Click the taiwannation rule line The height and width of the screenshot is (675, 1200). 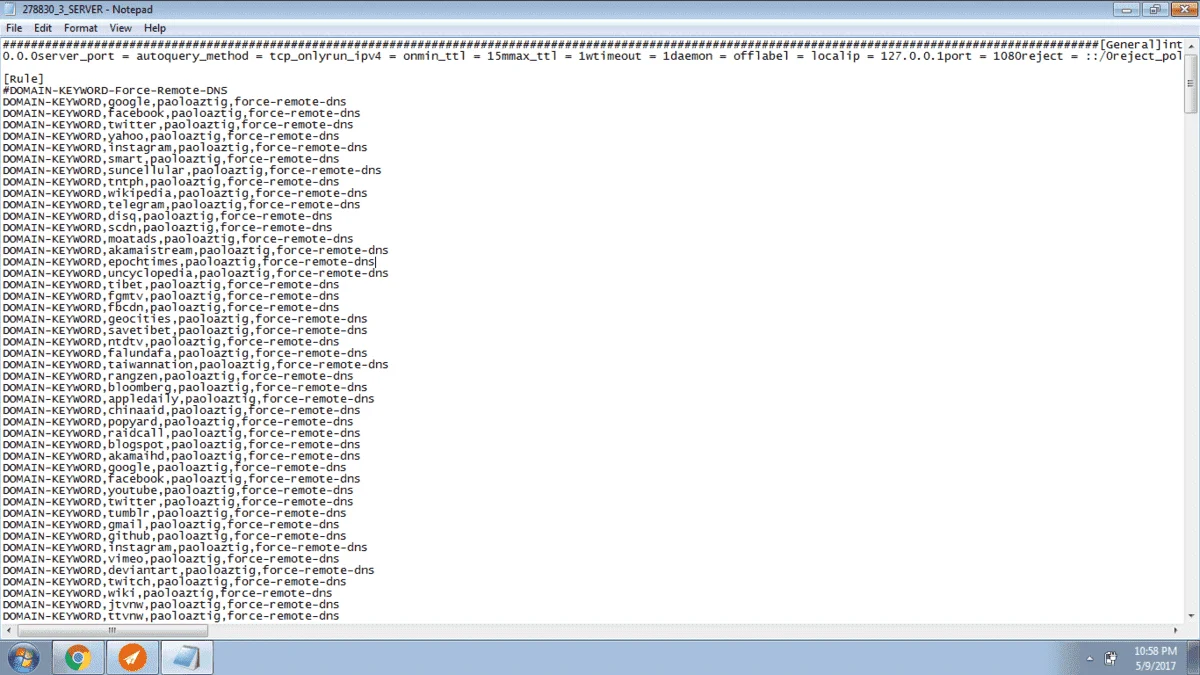(195, 365)
